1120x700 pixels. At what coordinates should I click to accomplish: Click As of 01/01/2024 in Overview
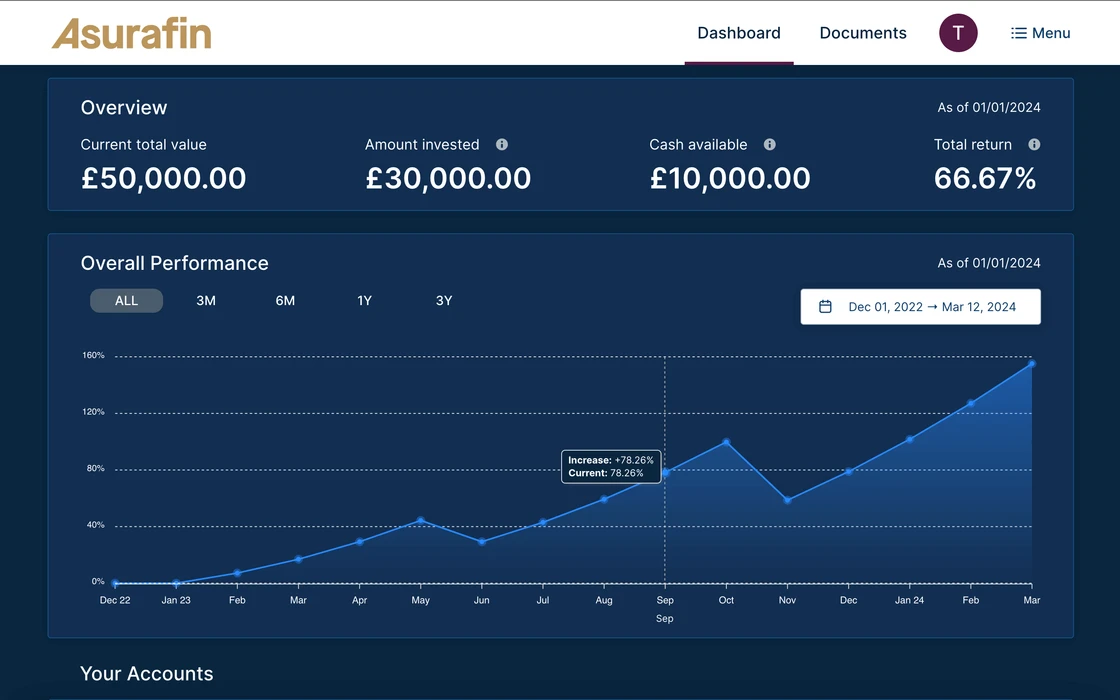(x=989, y=107)
